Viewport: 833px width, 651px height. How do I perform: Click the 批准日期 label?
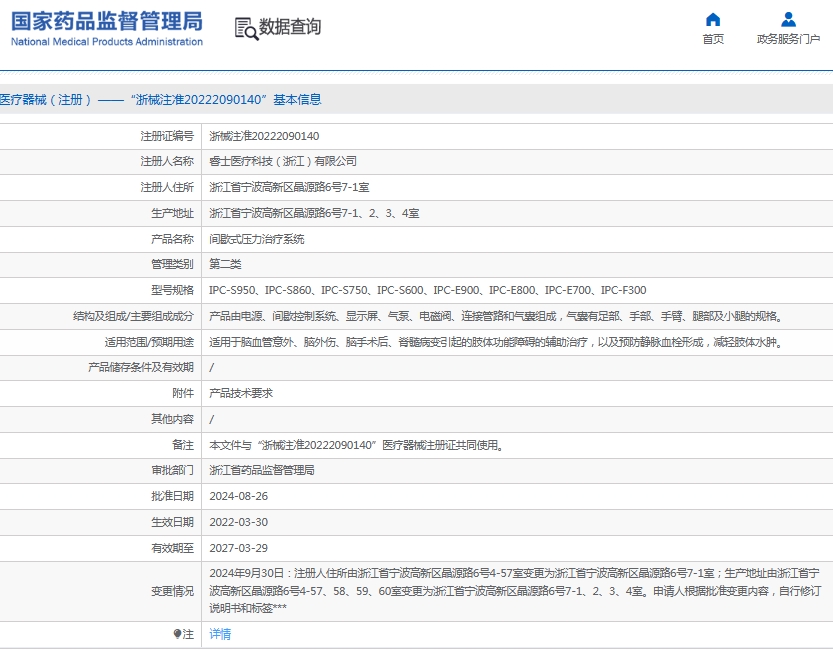[x=172, y=496]
